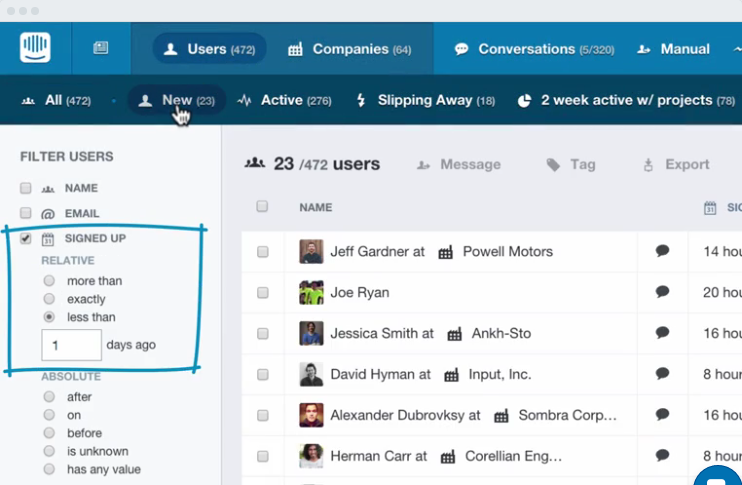
Task: Click the Intercom logo icon
Action: click(x=35, y=47)
